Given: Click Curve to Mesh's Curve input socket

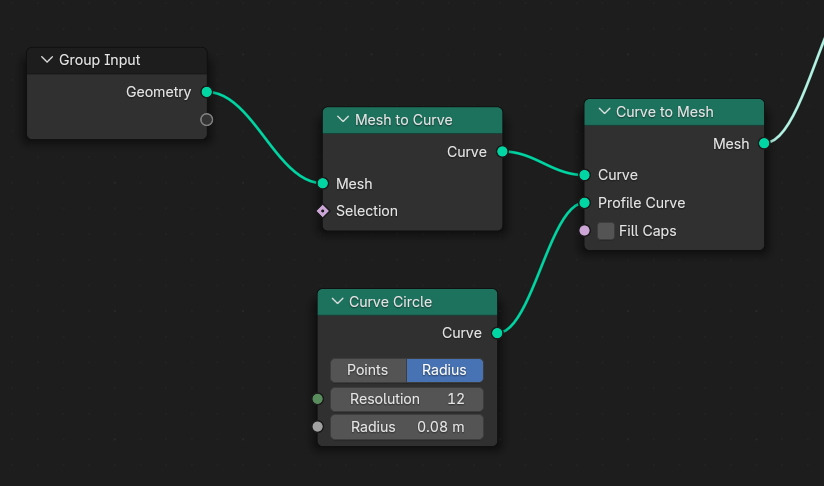Looking at the screenshot, I should tap(584, 175).
